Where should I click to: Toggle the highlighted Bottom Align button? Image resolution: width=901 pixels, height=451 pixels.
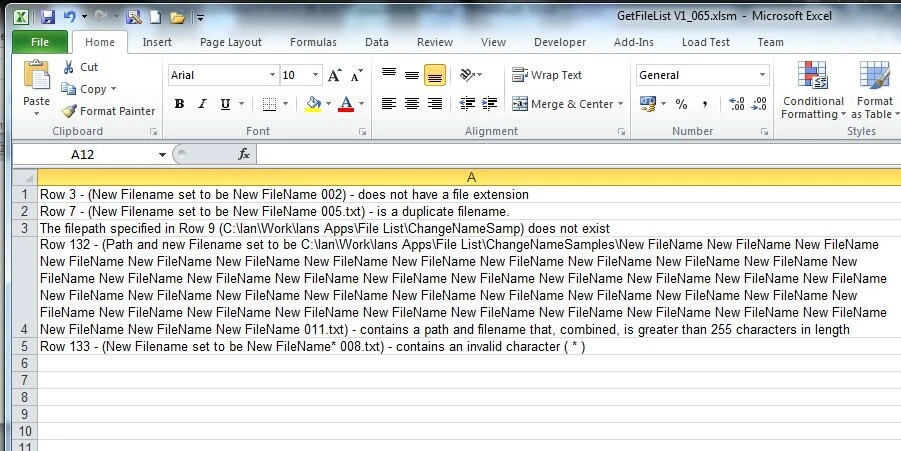(435, 75)
